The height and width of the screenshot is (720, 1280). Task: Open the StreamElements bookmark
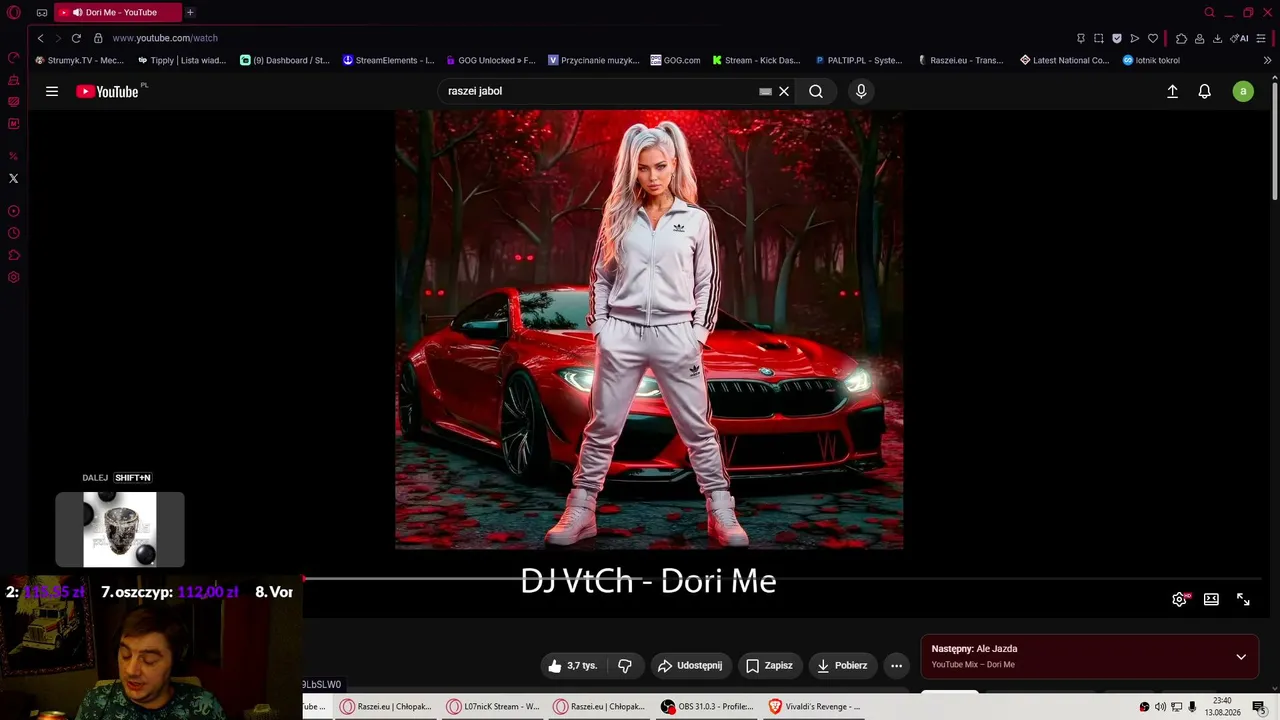(388, 60)
